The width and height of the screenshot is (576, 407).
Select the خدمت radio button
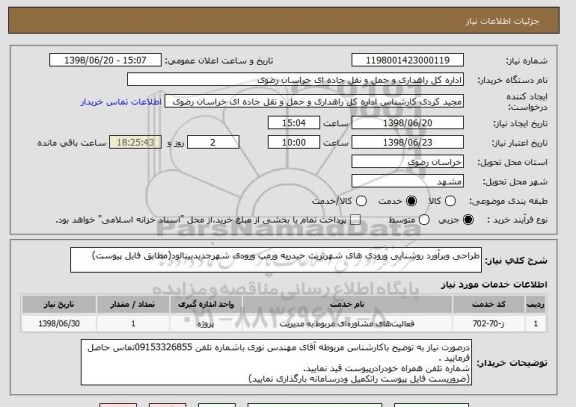411,201
